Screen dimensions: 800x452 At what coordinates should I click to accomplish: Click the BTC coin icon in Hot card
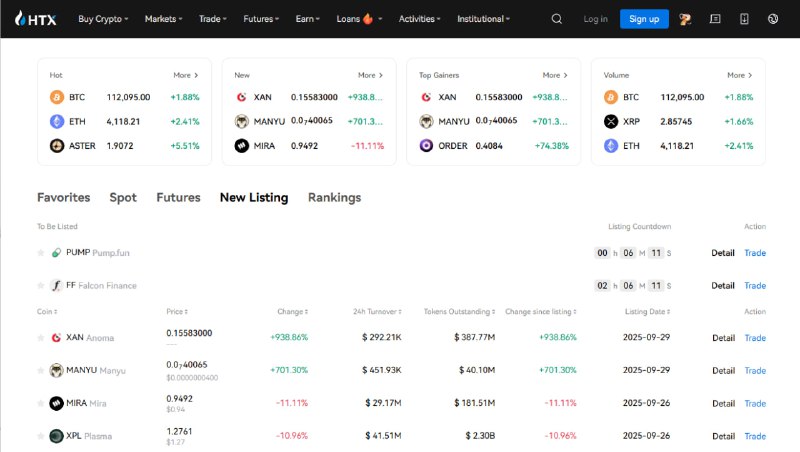57,97
